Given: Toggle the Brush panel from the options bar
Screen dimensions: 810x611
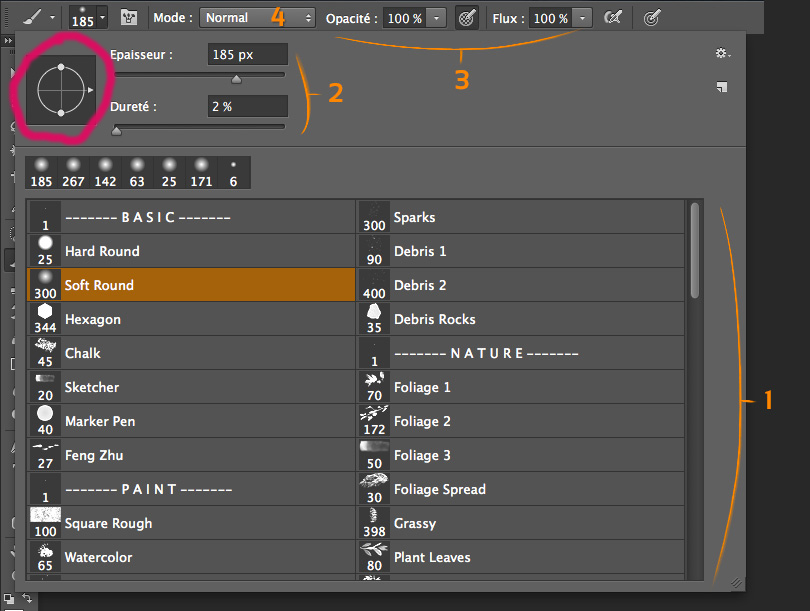Looking at the screenshot, I should (x=129, y=17).
